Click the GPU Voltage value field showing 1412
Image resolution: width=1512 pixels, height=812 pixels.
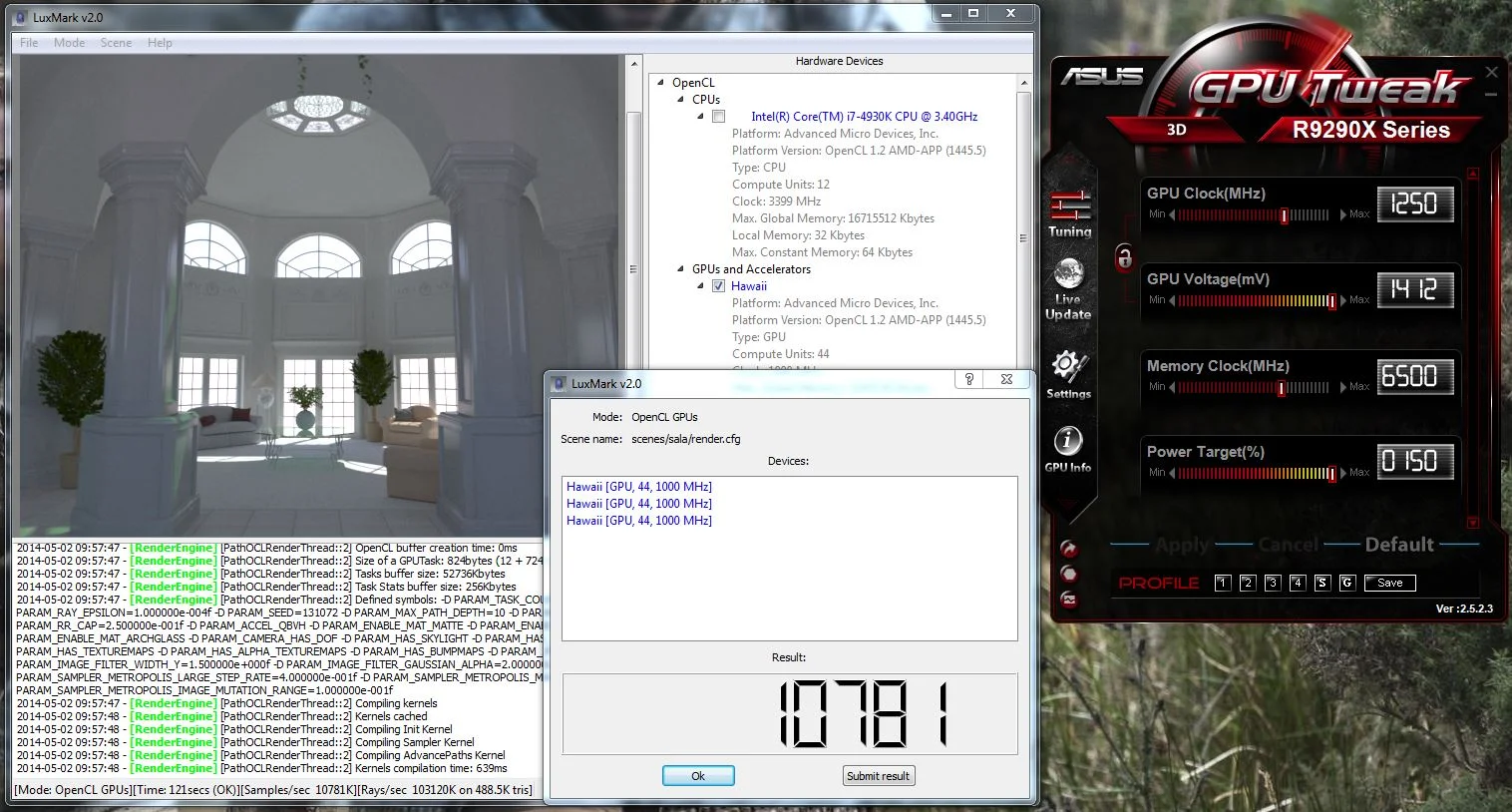coord(1415,289)
